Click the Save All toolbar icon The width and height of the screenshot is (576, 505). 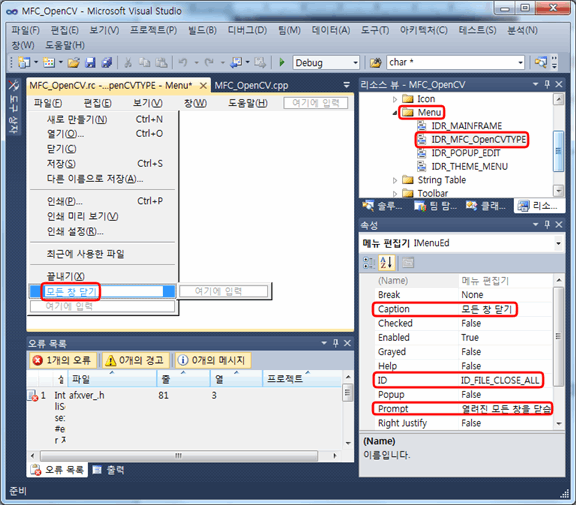point(107,63)
